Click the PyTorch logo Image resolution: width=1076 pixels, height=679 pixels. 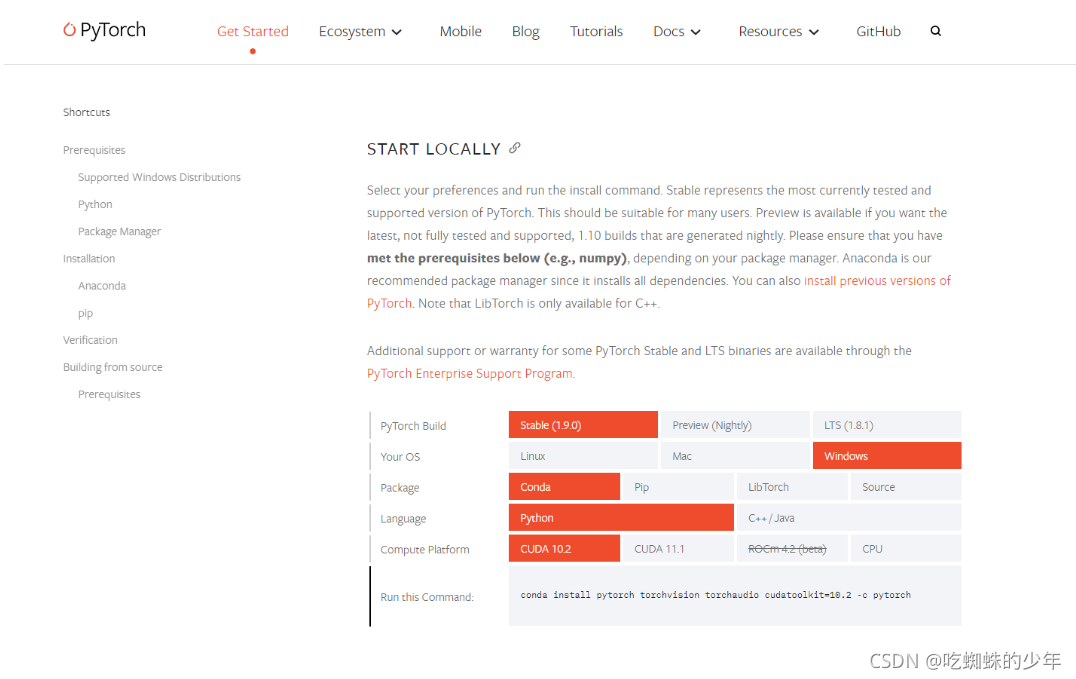coord(104,30)
